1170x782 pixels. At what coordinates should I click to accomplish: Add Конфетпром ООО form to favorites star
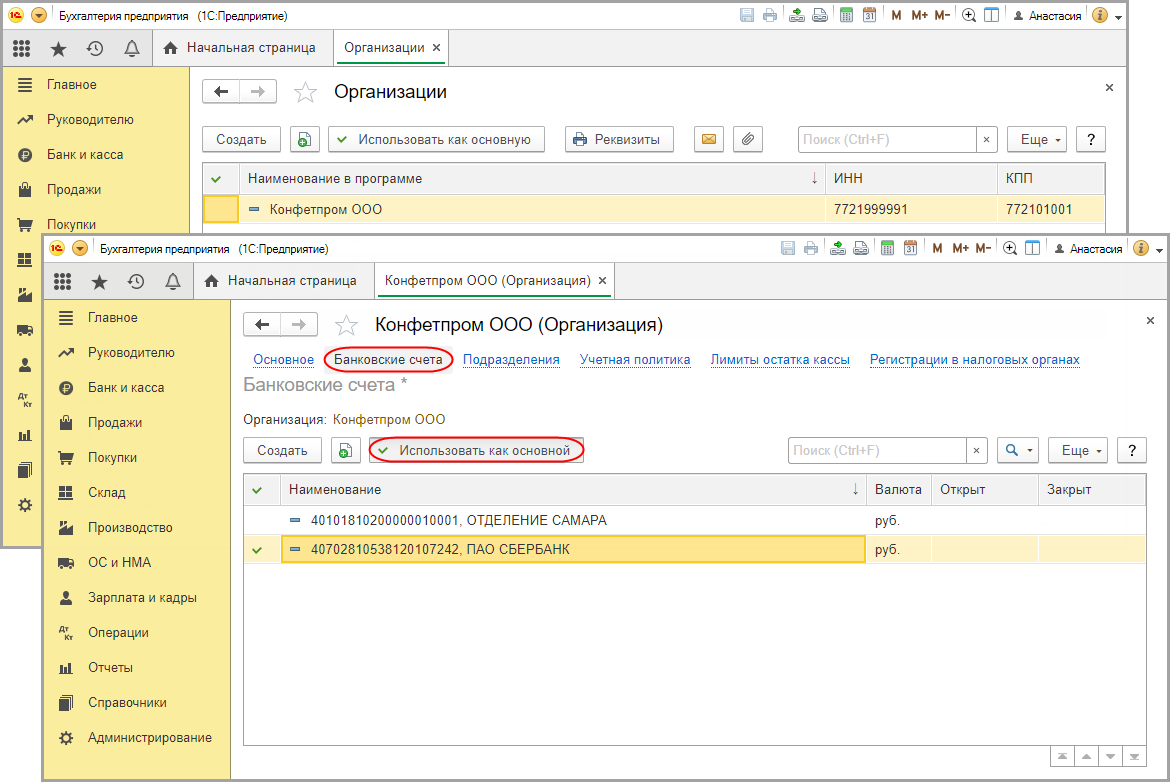tap(346, 325)
